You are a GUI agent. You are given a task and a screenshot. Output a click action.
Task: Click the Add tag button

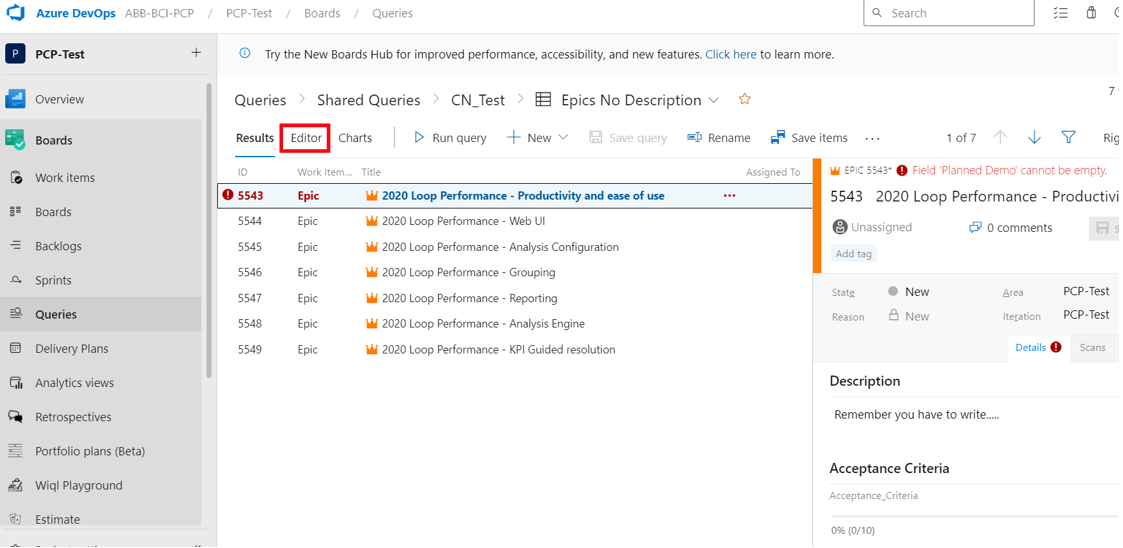pos(854,254)
